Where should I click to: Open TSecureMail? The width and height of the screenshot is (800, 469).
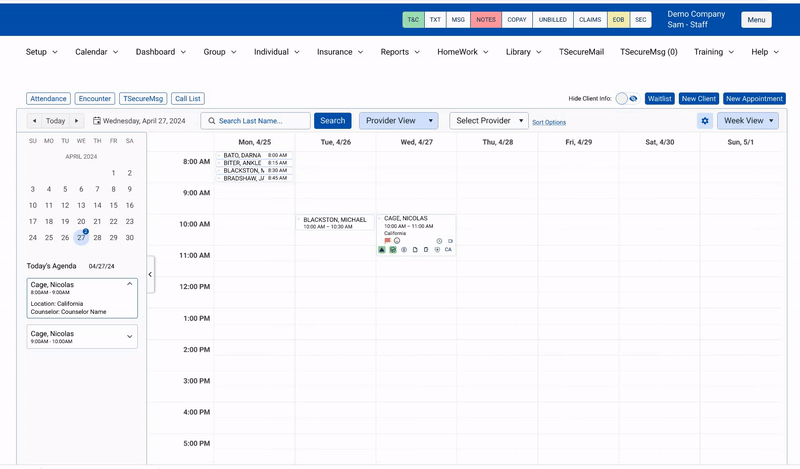pos(581,52)
